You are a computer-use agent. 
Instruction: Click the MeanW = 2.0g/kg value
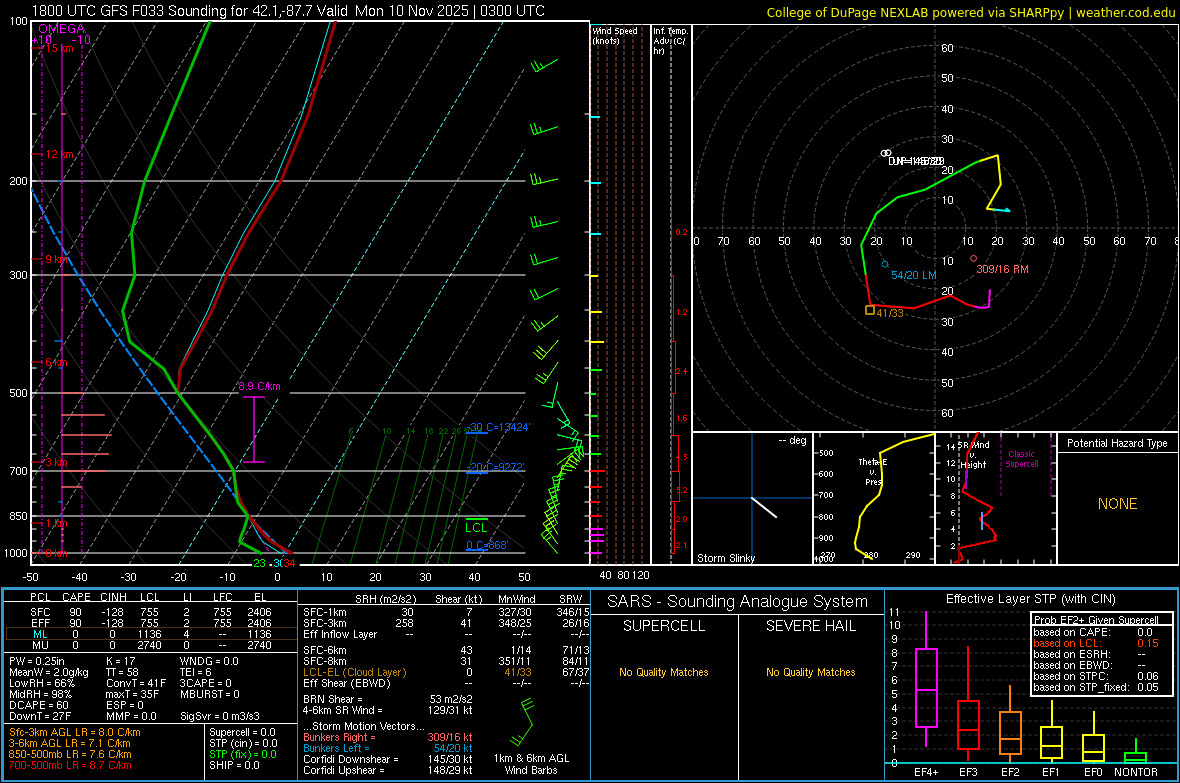(x=49, y=672)
